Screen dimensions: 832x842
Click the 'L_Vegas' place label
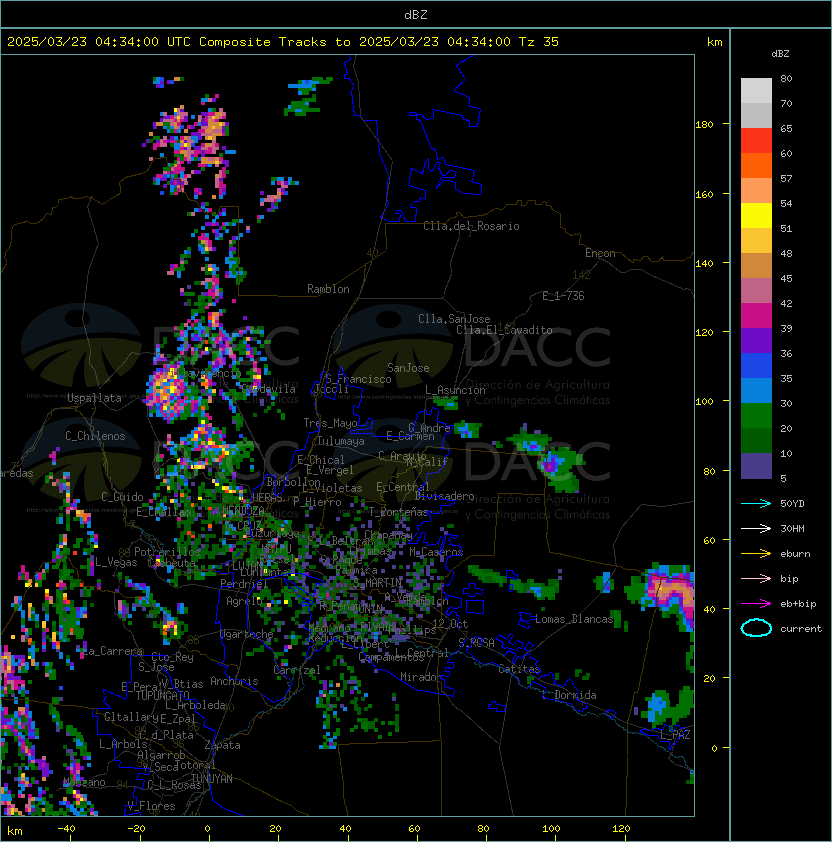[x=116, y=562]
